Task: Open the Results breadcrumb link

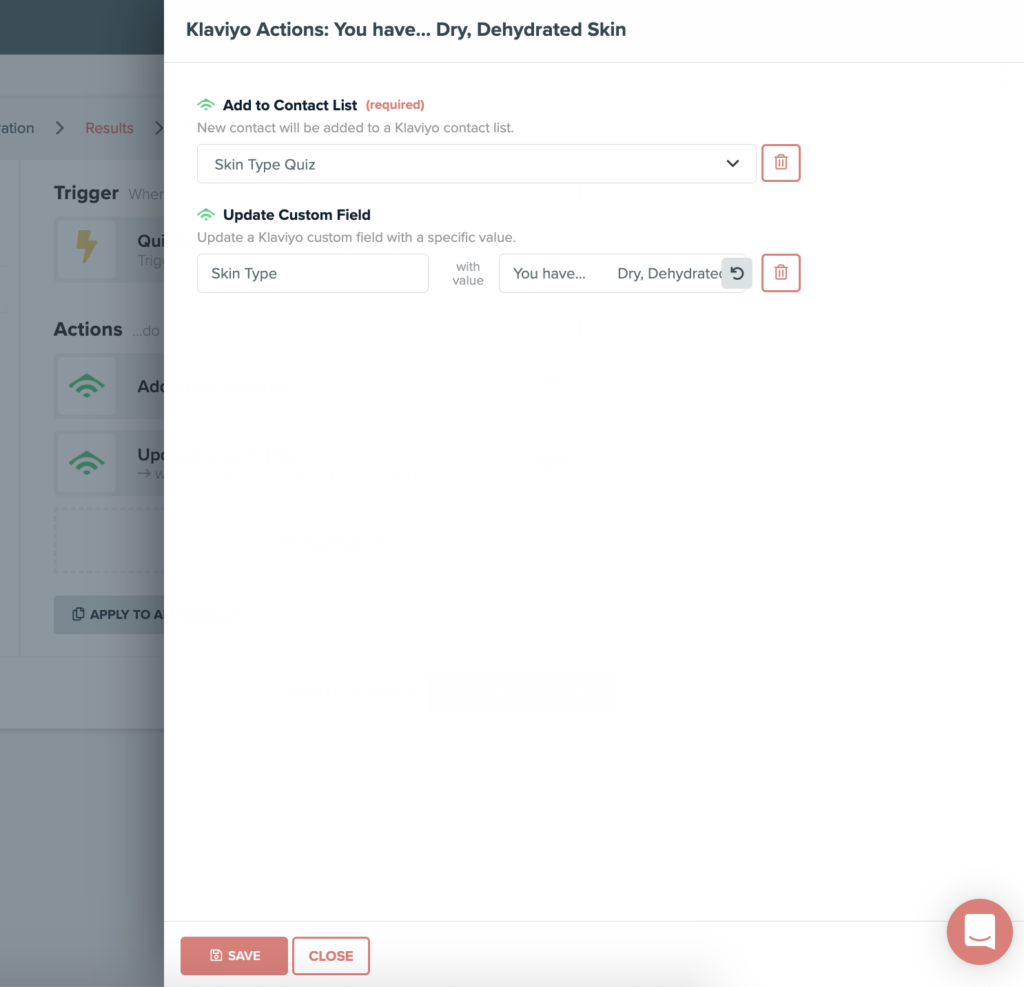Action: coord(109,128)
